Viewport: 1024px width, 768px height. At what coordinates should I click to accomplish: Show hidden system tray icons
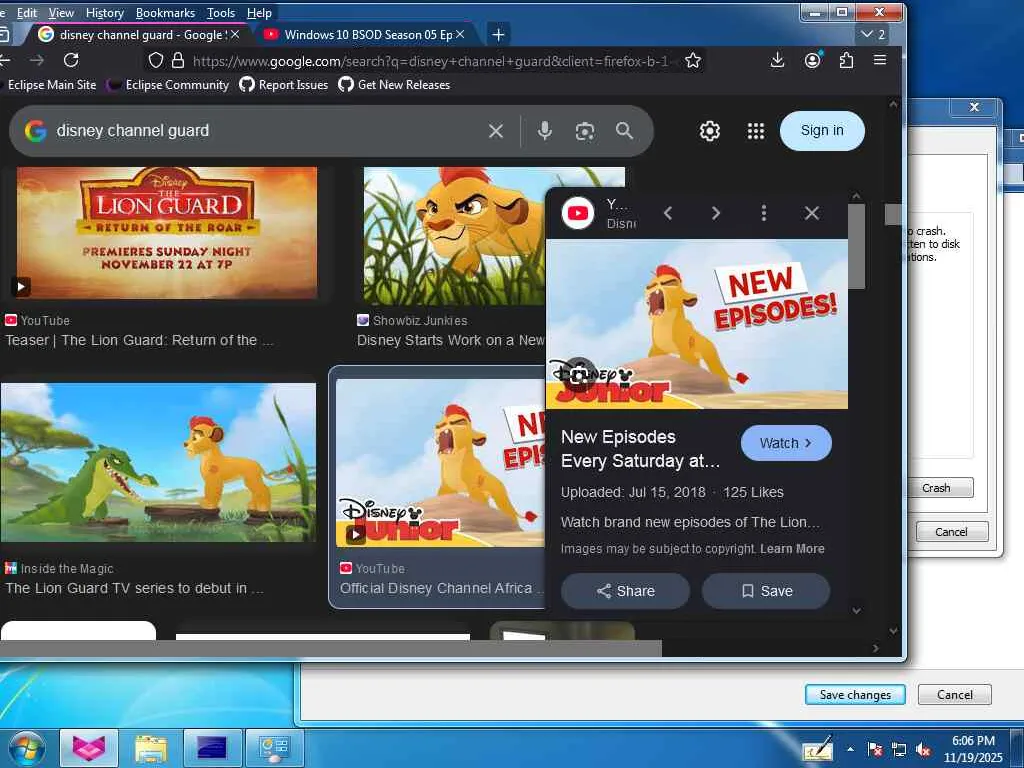850,749
